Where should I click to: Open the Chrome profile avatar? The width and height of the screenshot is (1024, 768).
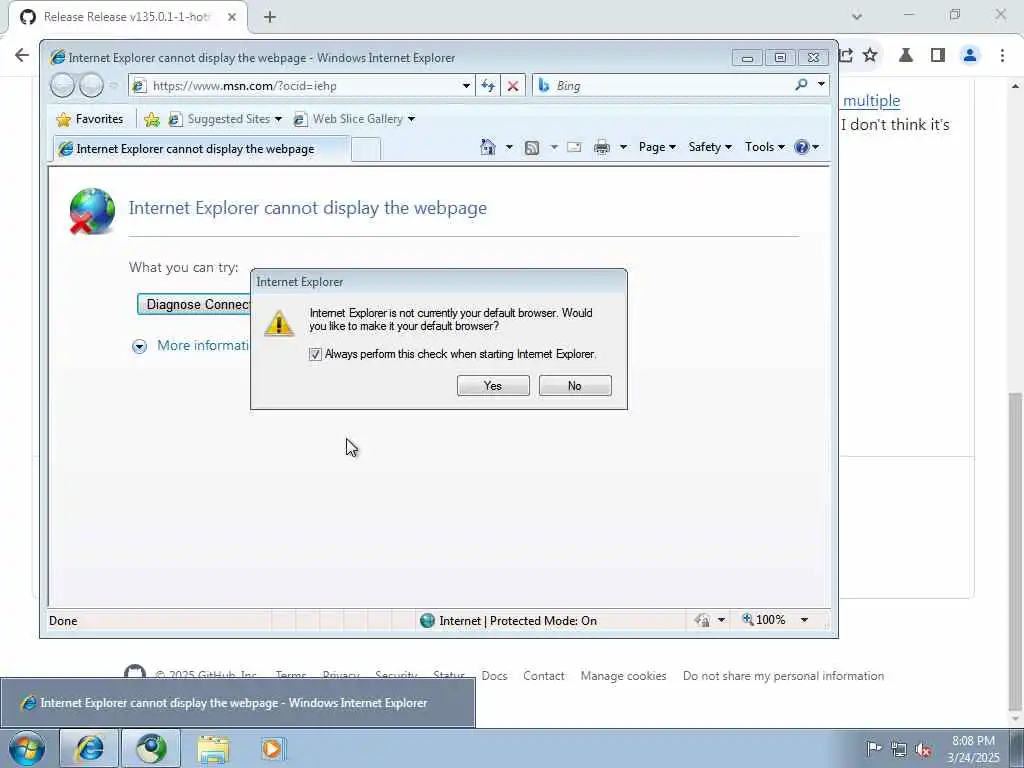pyautogui.click(x=970, y=55)
